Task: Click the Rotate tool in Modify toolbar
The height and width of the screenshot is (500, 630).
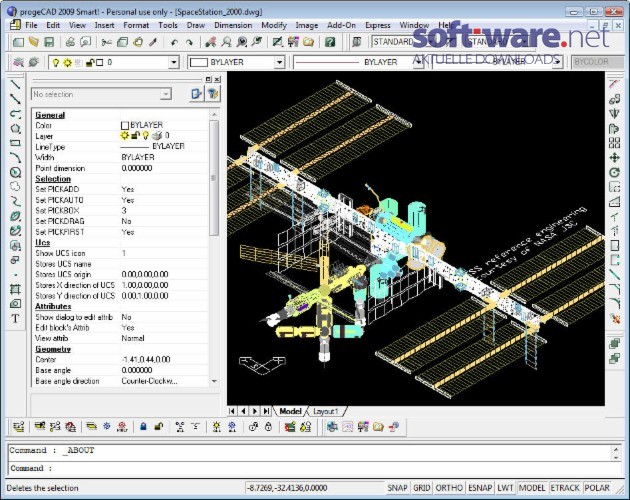Action: 614,172
